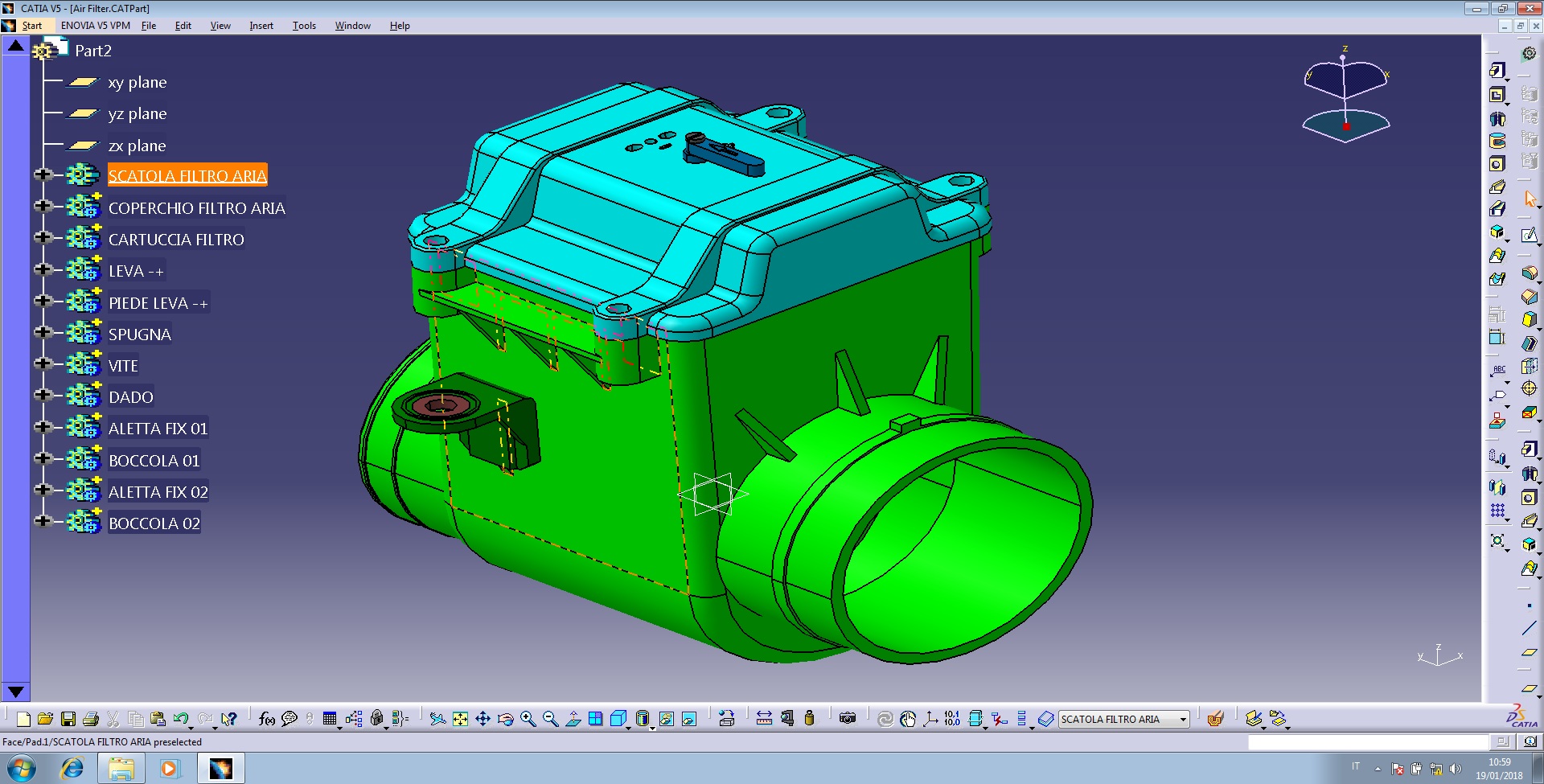The width and height of the screenshot is (1544, 784).
Task: Open the Window menu
Action: [353, 26]
